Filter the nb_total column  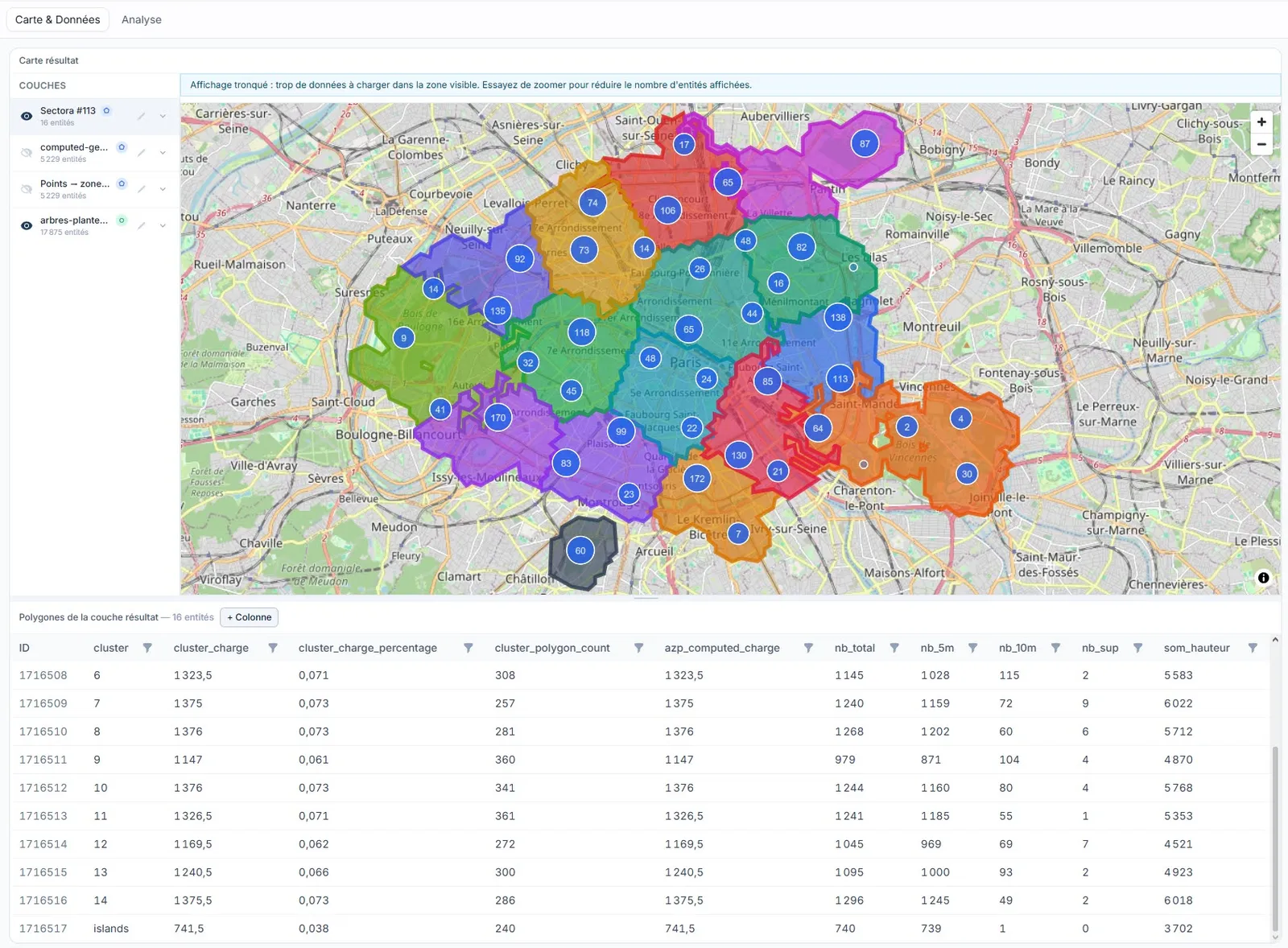coord(894,648)
